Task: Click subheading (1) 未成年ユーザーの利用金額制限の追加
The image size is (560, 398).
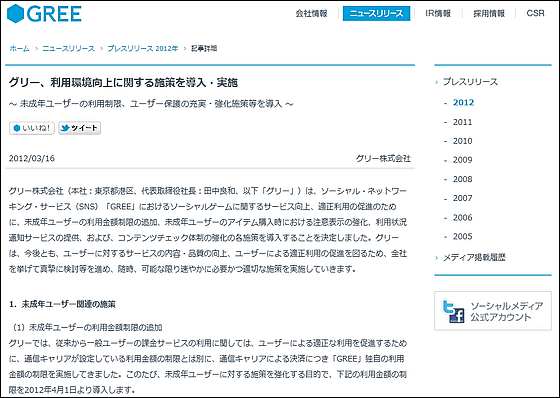Action: 87,327
